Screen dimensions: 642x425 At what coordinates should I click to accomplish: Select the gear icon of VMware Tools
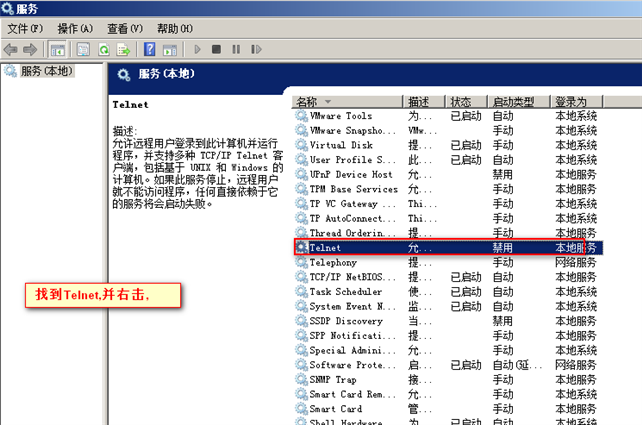click(x=301, y=116)
